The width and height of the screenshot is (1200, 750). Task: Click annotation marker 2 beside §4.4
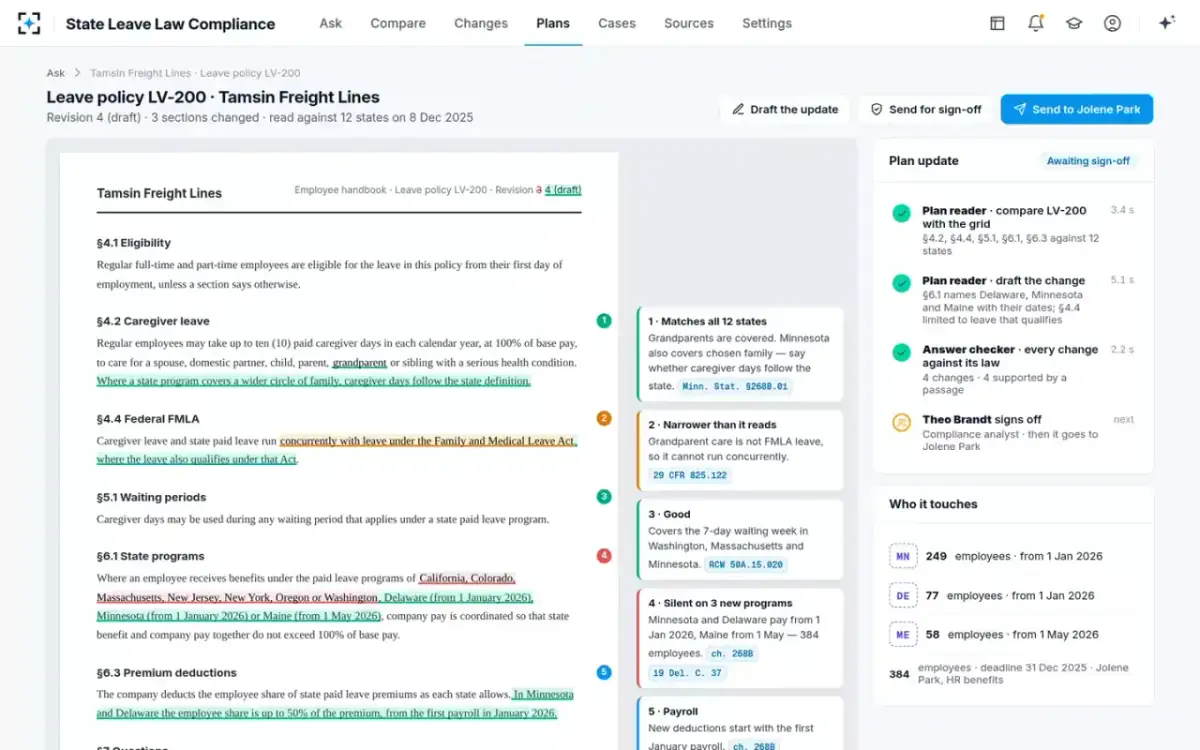[604, 418]
